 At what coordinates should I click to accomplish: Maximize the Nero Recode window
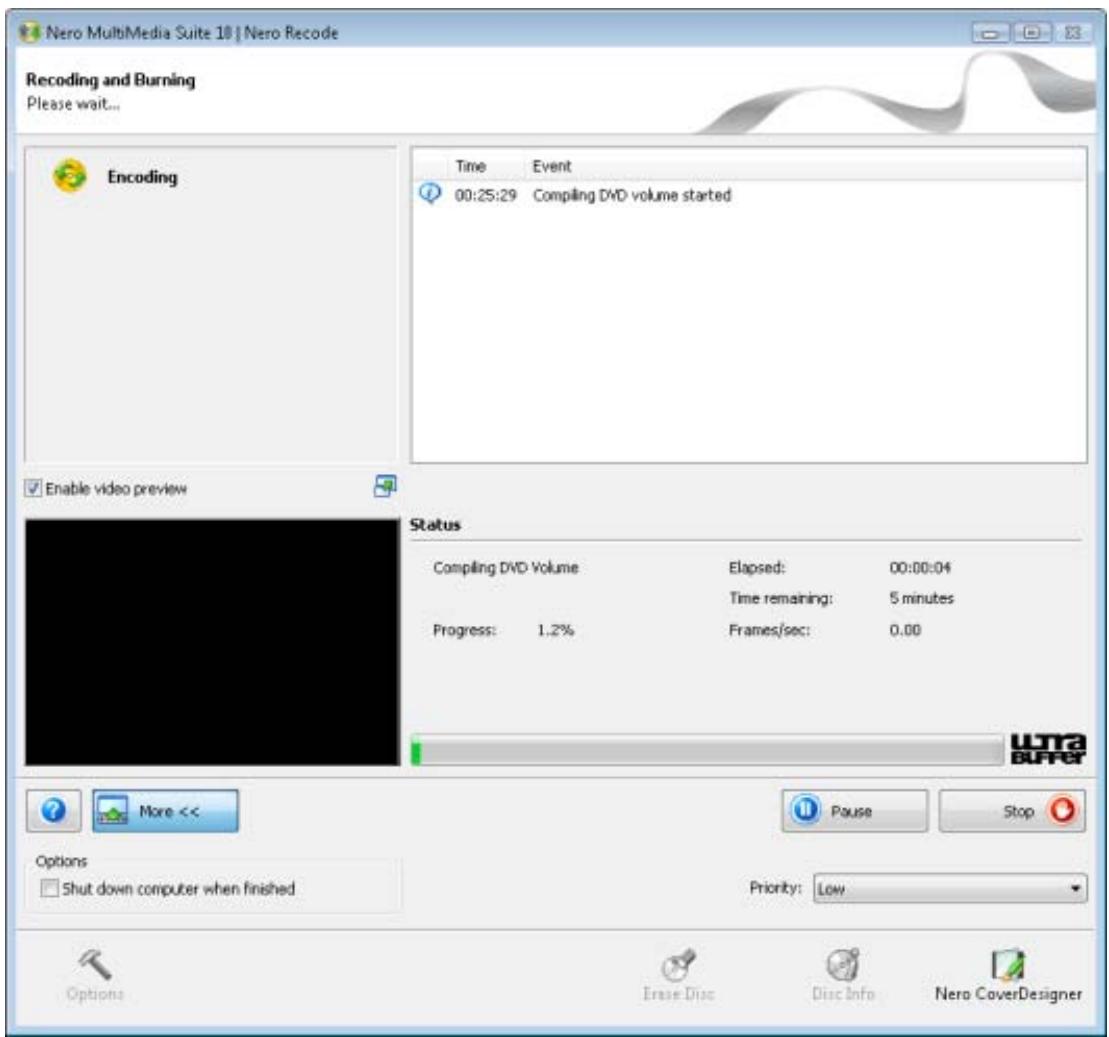point(1032,33)
